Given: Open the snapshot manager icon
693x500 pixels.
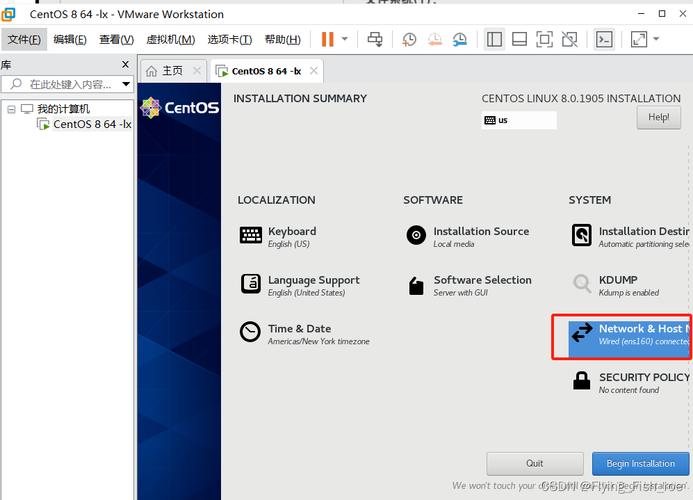Looking at the screenshot, I should click(x=459, y=39).
